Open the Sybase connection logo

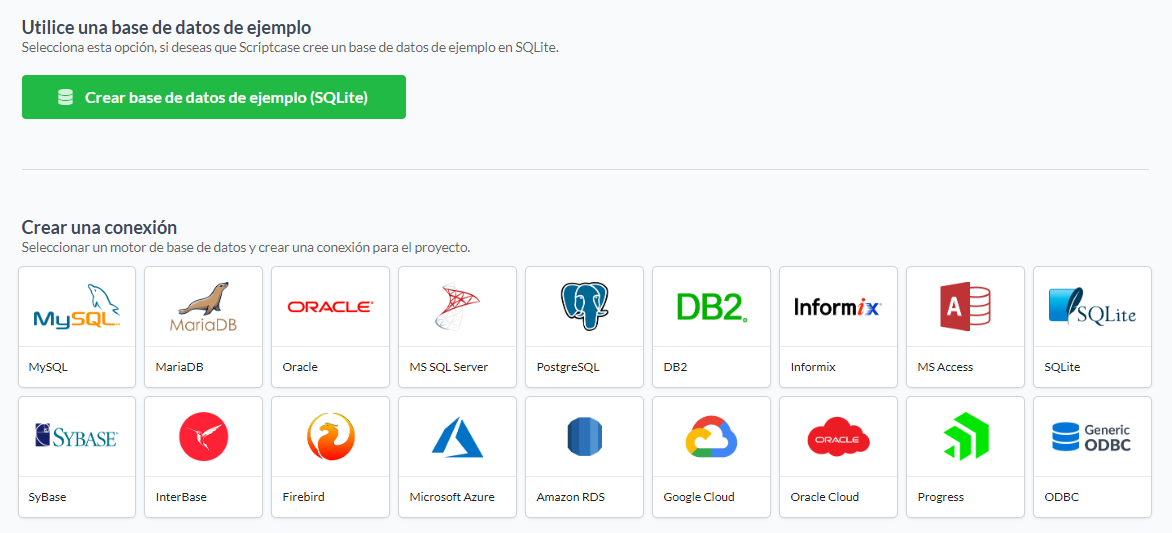(77, 437)
